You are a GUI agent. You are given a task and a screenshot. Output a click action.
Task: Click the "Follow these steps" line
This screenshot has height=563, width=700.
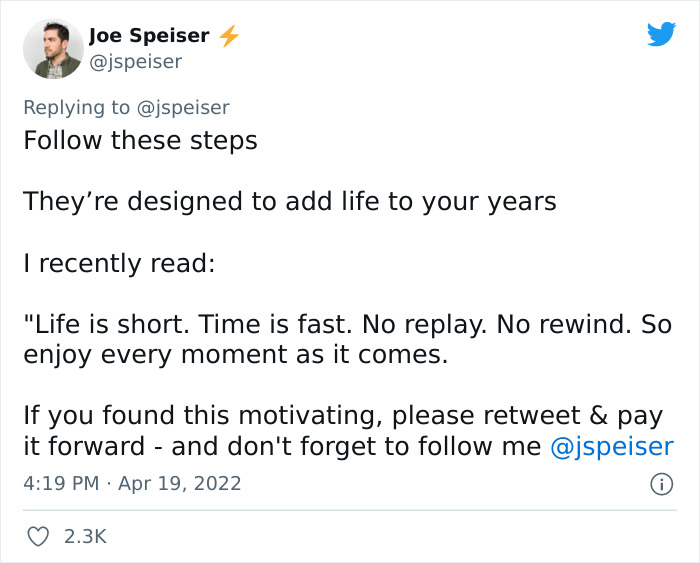[x=141, y=140]
